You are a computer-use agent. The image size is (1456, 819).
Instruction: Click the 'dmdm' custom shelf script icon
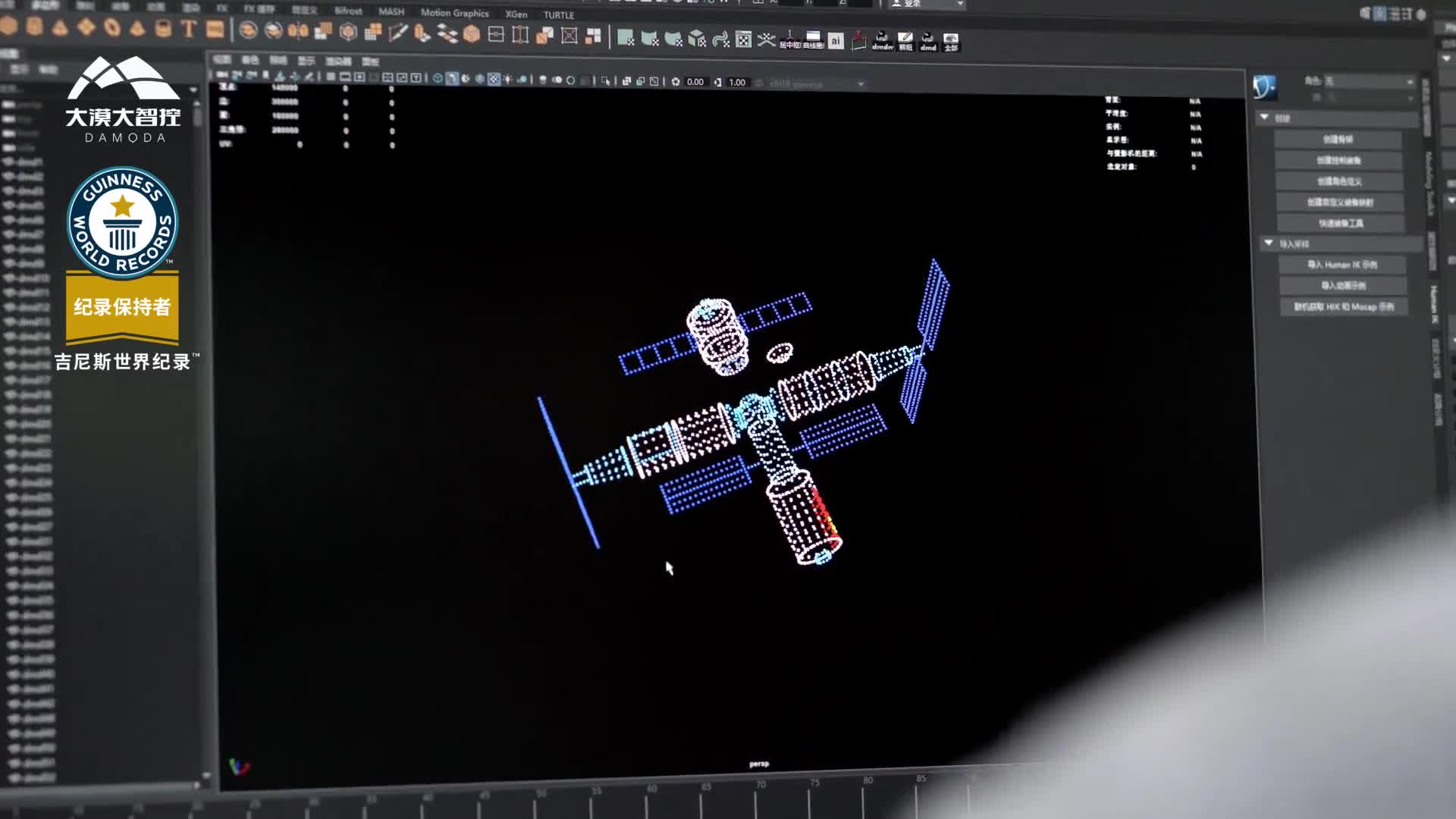[882, 41]
